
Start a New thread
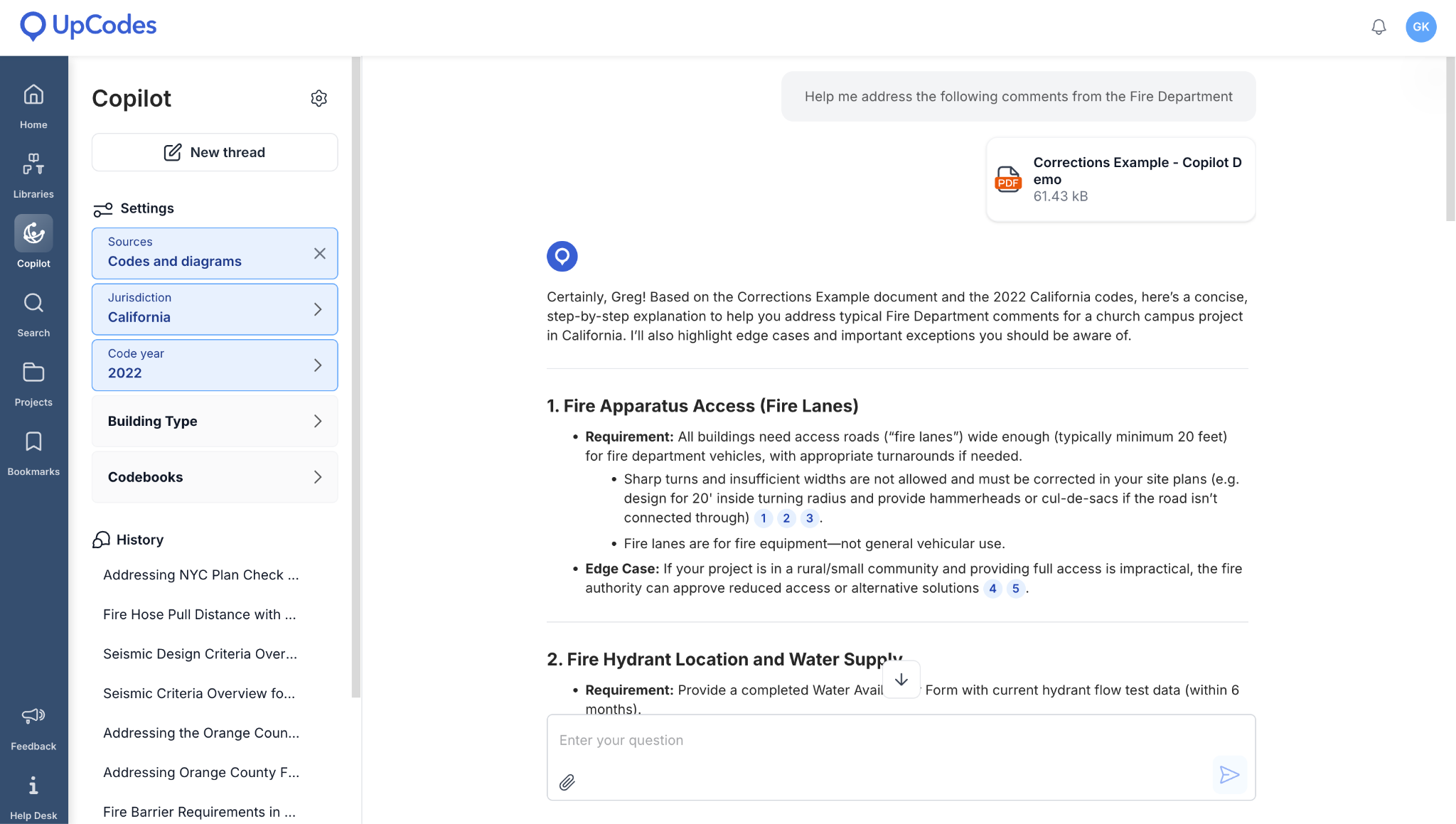pyautogui.click(x=215, y=152)
